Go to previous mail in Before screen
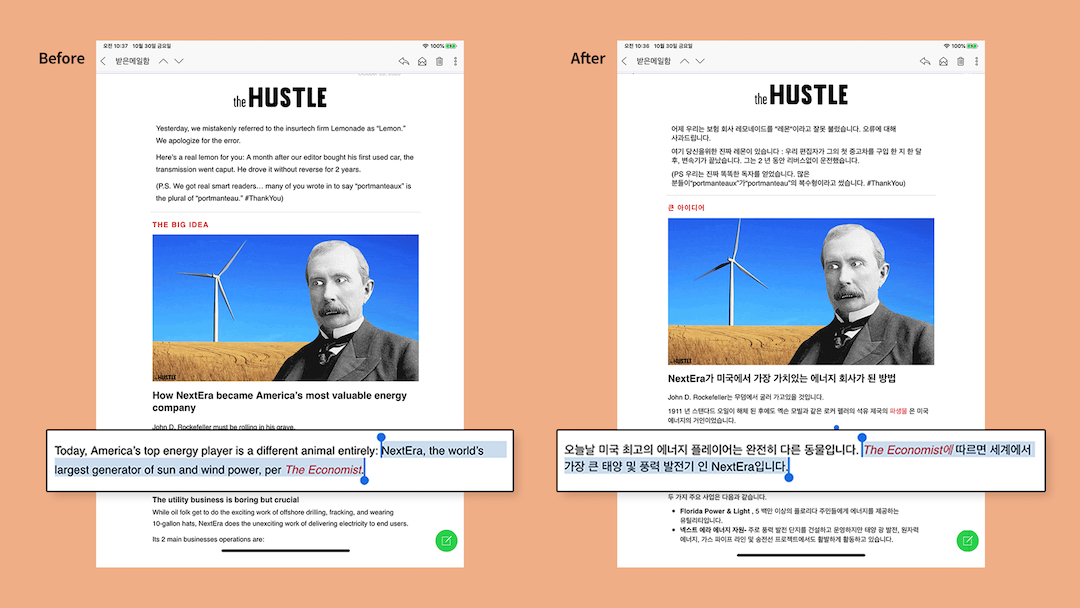 click(x=163, y=61)
